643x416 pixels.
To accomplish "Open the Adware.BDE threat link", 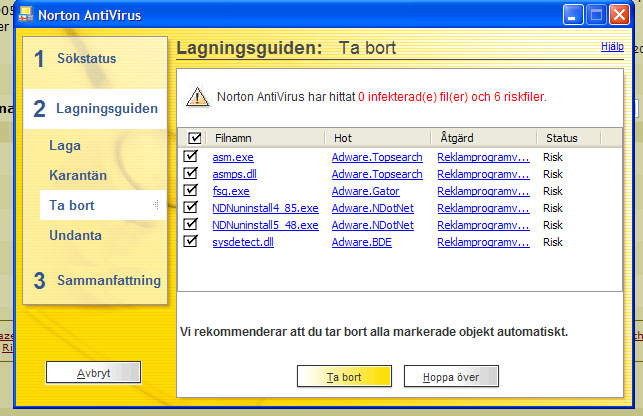I will 362,242.
